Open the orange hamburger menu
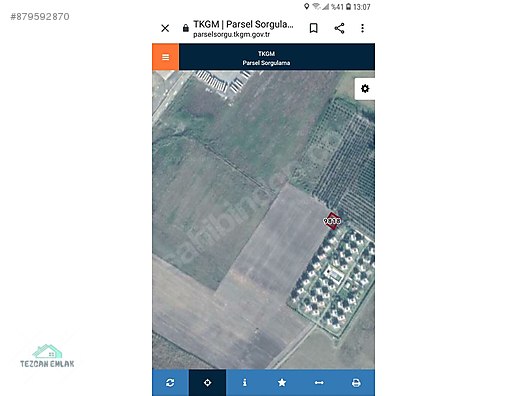 click(165, 57)
